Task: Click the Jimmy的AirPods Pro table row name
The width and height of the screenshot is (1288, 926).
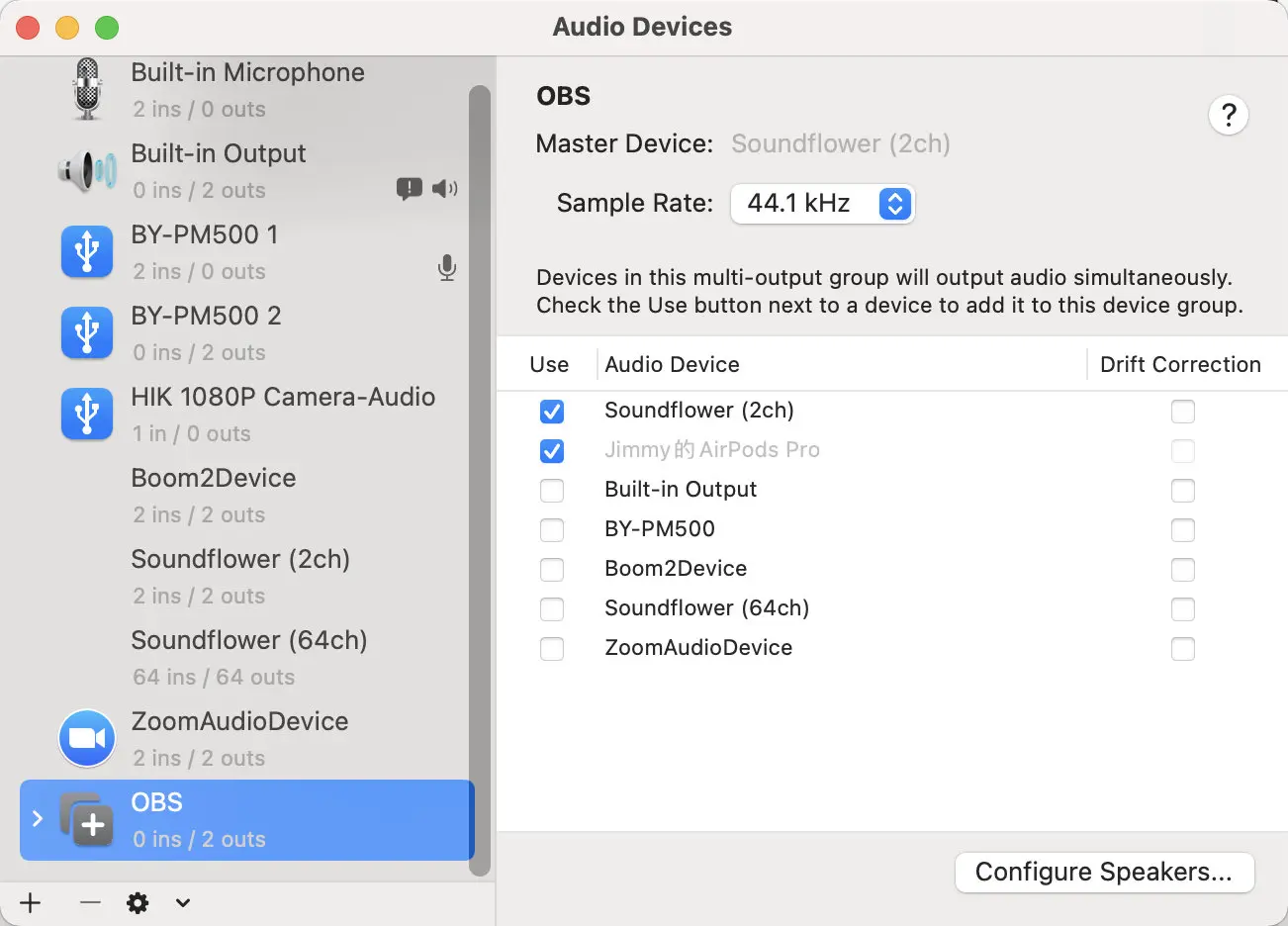Action: (x=712, y=450)
